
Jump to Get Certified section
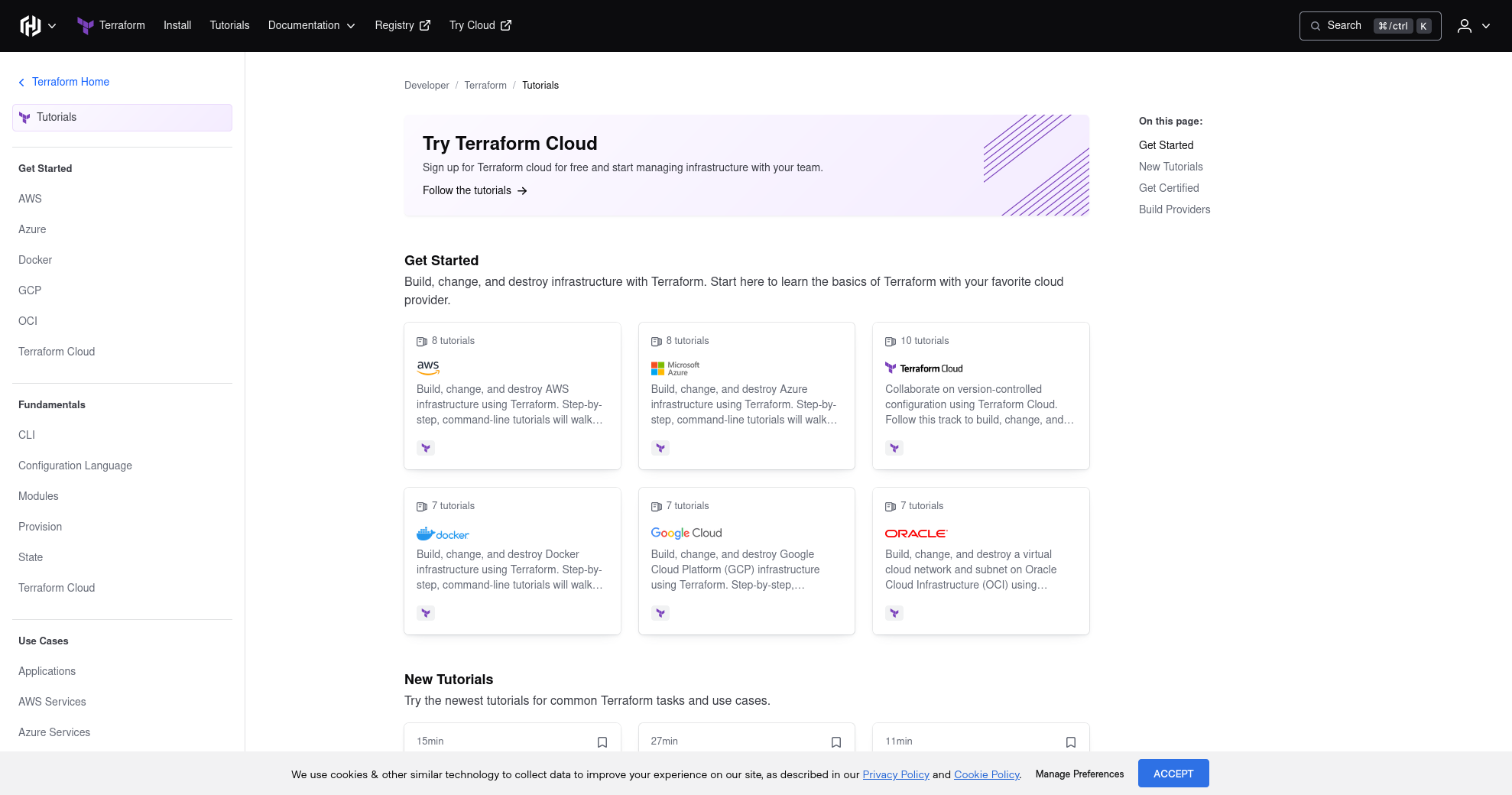coord(1169,188)
